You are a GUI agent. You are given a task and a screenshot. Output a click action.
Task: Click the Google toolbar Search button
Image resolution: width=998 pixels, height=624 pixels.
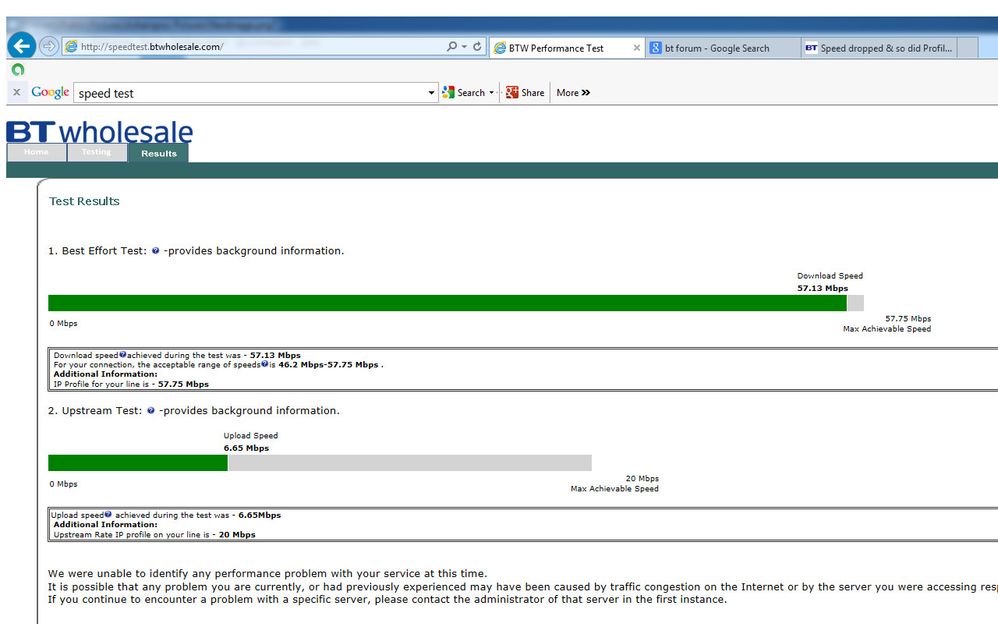coord(468,93)
